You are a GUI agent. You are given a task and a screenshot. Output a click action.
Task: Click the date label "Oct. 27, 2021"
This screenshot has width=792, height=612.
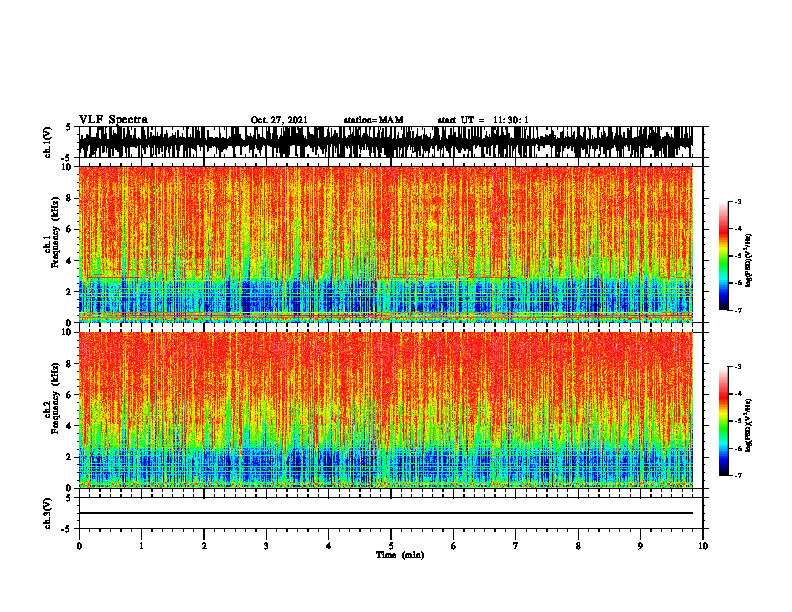click(x=279, y=120)
